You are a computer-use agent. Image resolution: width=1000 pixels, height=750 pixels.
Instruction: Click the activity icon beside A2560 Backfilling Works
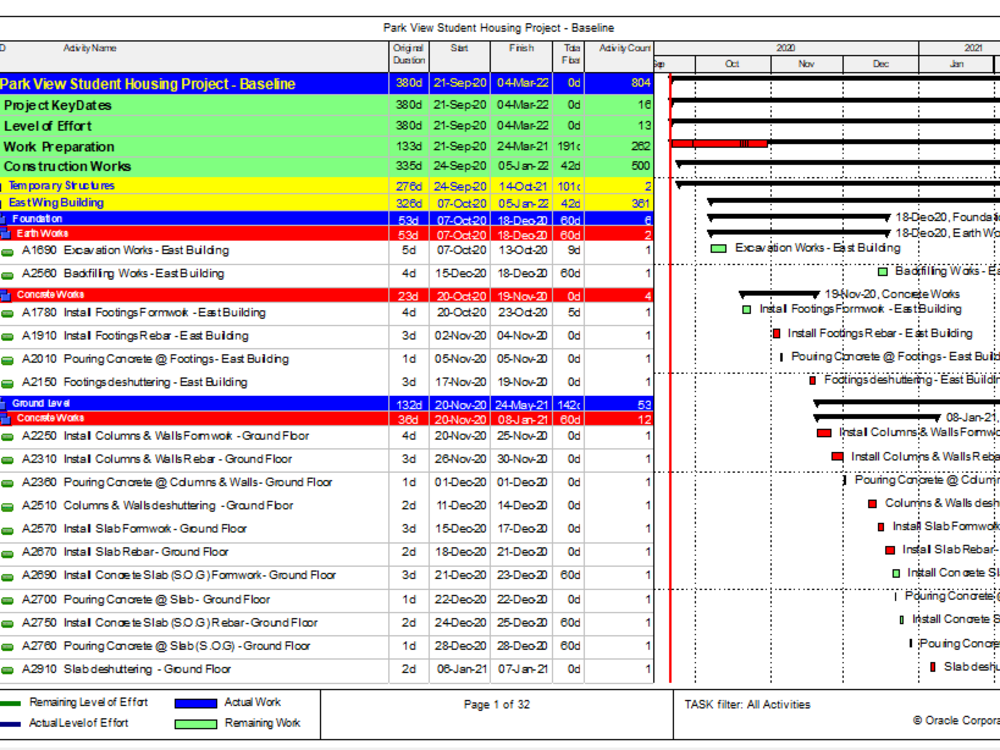pyautogui.click(x=9, y=273)
